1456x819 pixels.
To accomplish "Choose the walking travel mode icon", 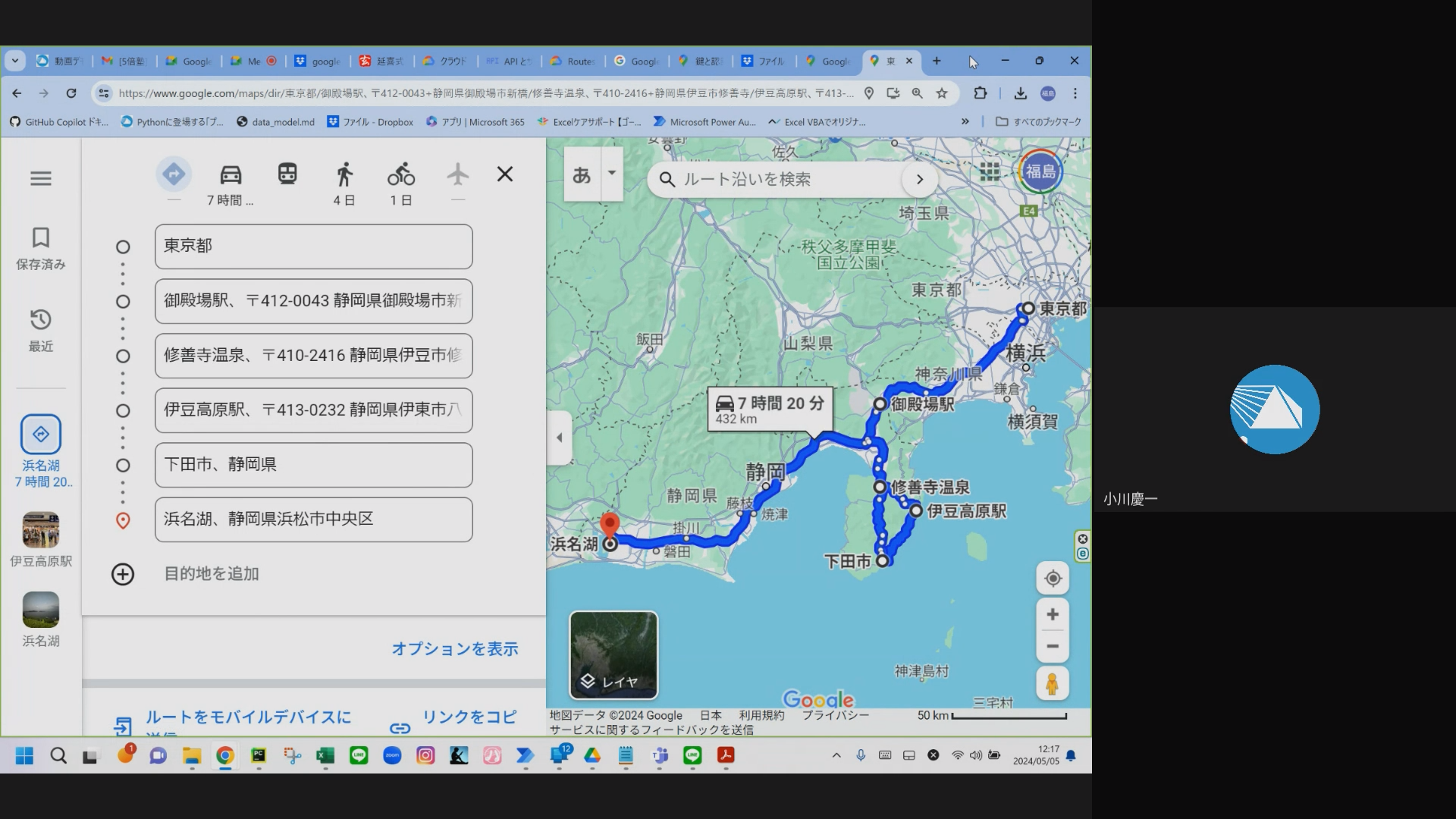I will (x=344, y=175).
